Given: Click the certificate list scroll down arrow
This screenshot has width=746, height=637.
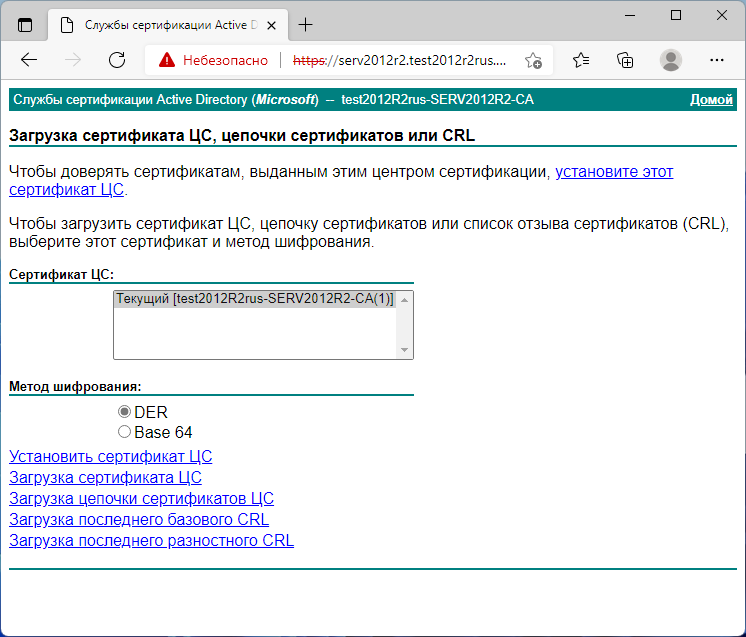Looking at the screenshot, I should point(404,350).
